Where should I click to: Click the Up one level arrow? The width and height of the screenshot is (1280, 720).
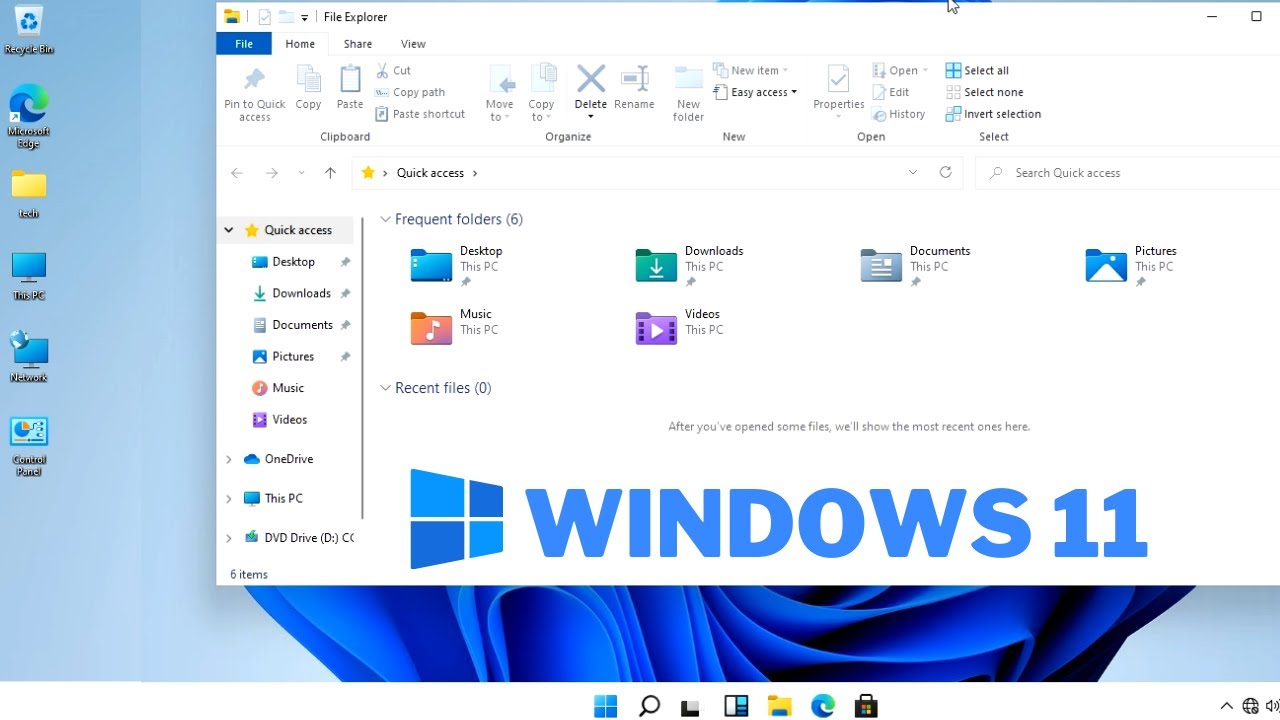[330, 173]
